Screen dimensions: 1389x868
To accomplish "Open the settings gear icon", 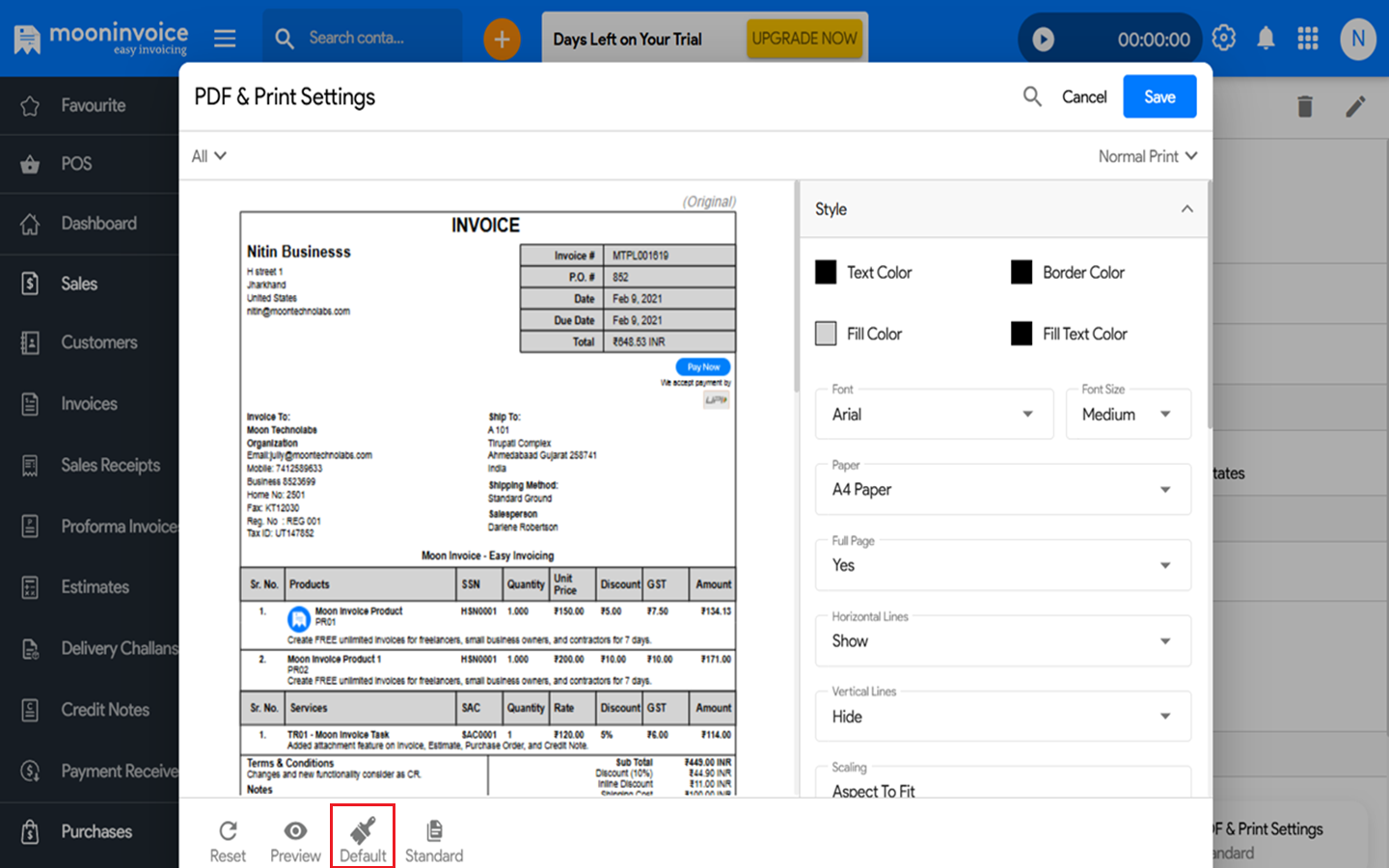I will [1224, 39].
